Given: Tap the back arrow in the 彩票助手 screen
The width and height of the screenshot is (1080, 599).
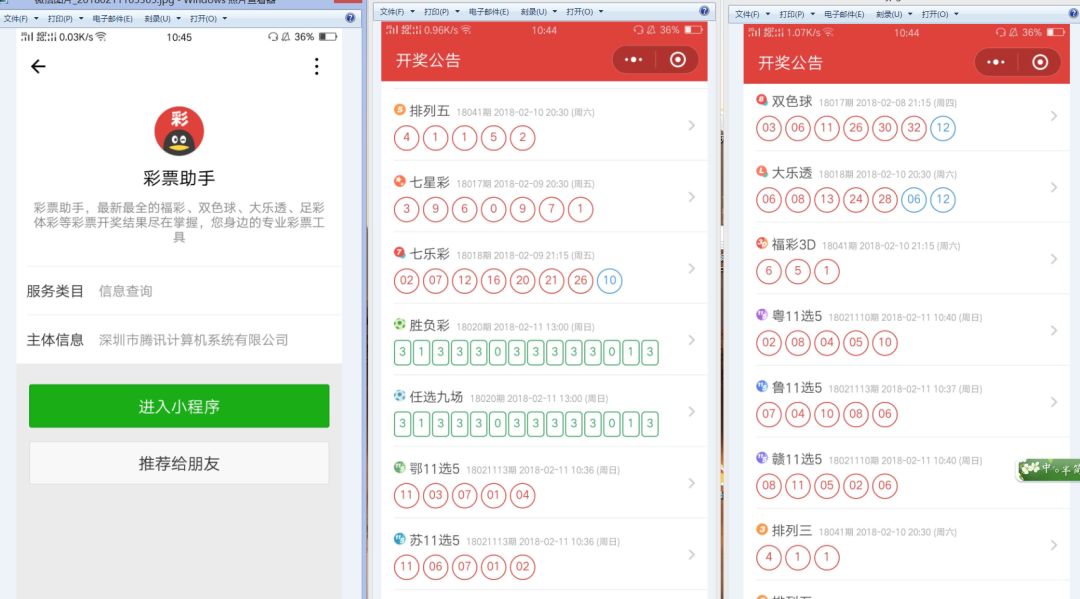Looking at the screenshot, I should tap(38, 66).
